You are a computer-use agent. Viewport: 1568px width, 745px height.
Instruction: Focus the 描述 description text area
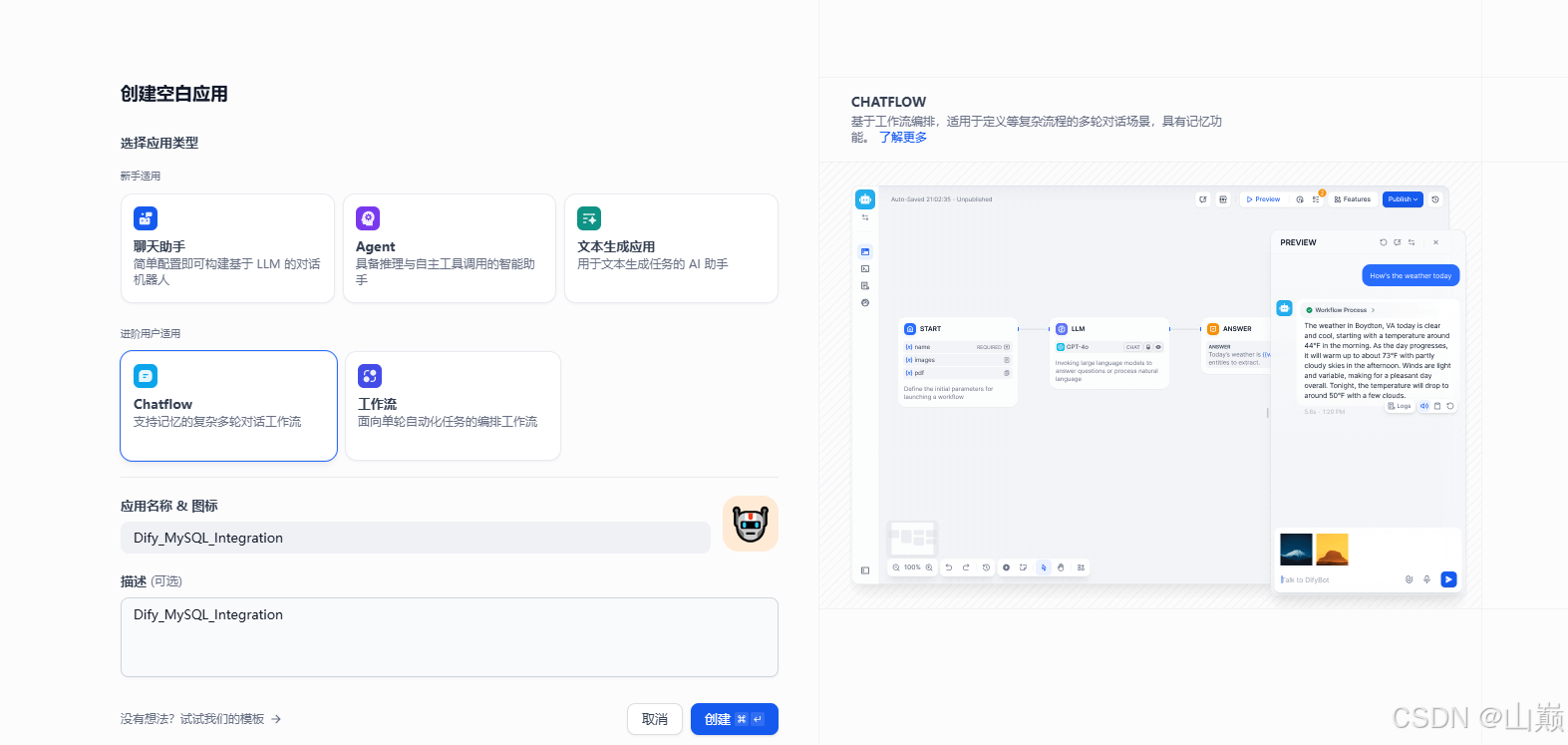(x=450, y=637)
